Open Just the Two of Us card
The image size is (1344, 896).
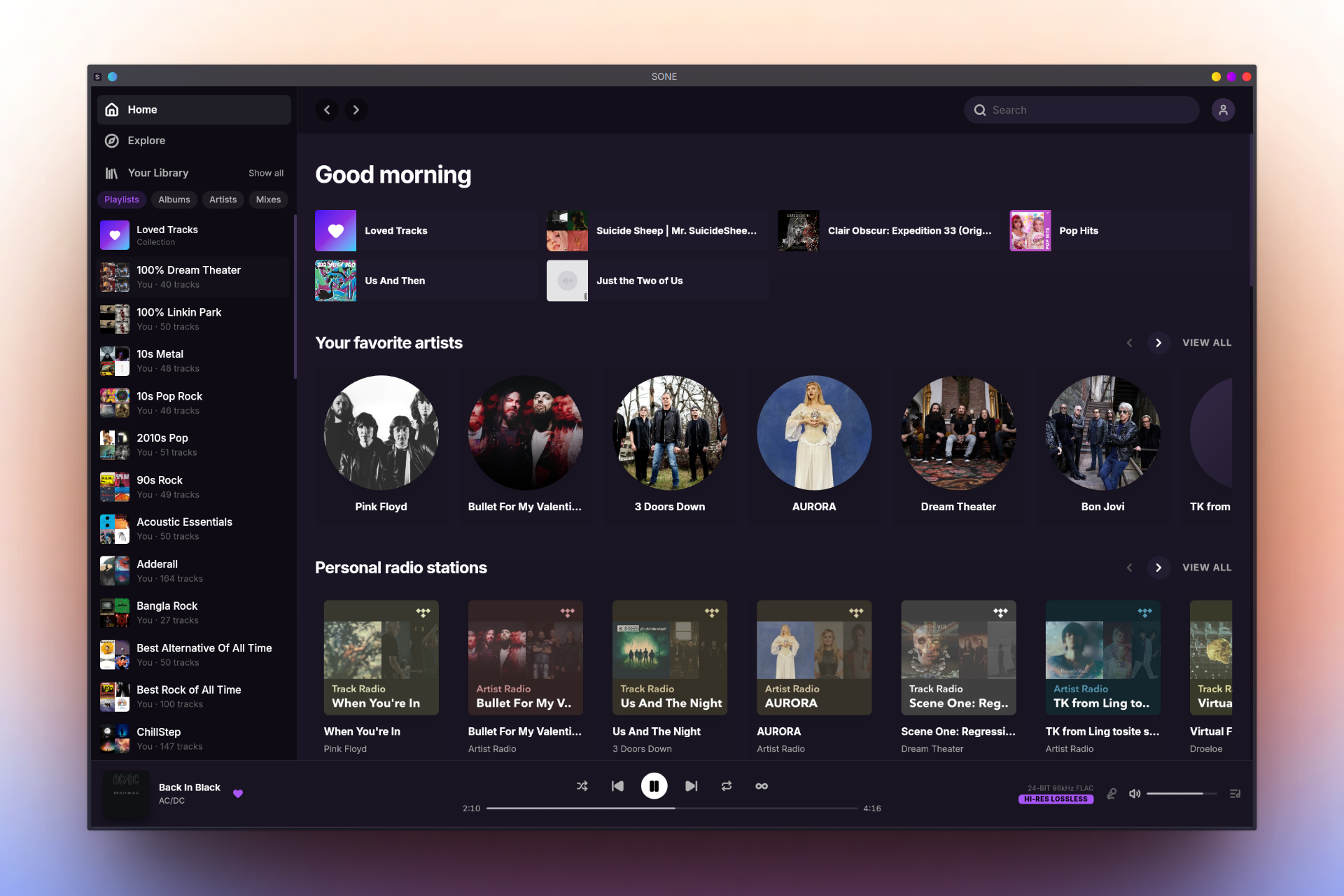tap(657, 281)
